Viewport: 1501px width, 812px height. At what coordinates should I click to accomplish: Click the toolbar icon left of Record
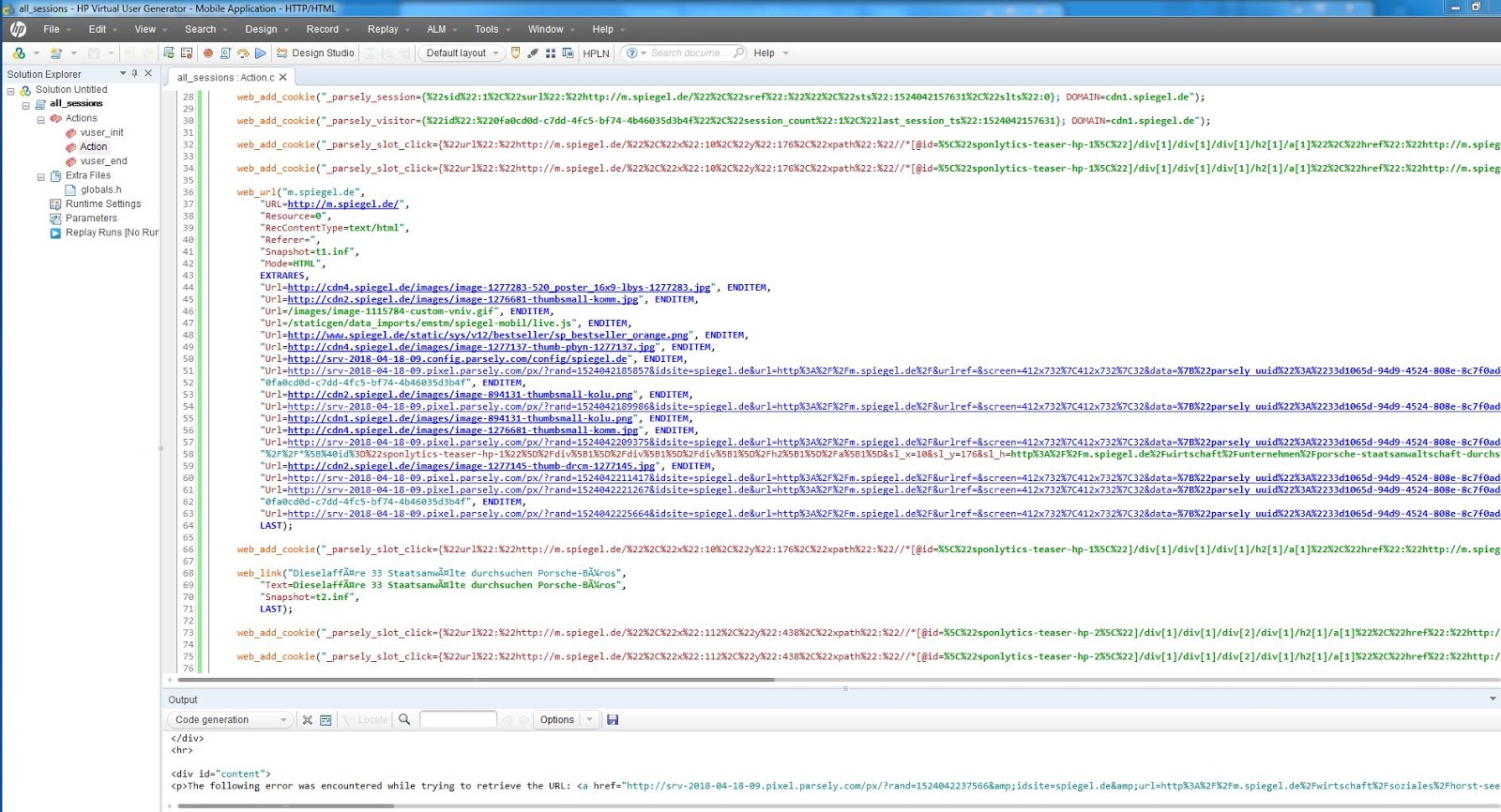(x=187, y=53)
